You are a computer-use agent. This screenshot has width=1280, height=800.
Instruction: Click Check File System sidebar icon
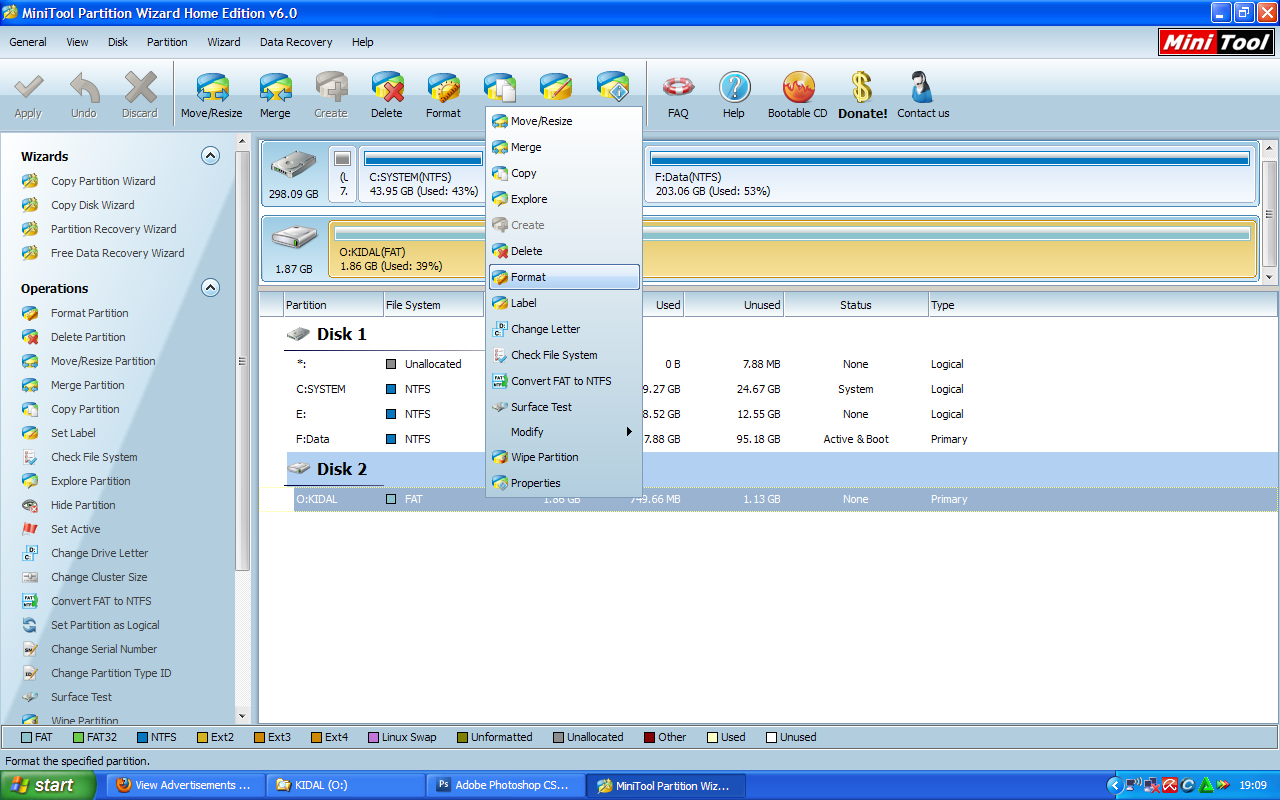point(30,457)
